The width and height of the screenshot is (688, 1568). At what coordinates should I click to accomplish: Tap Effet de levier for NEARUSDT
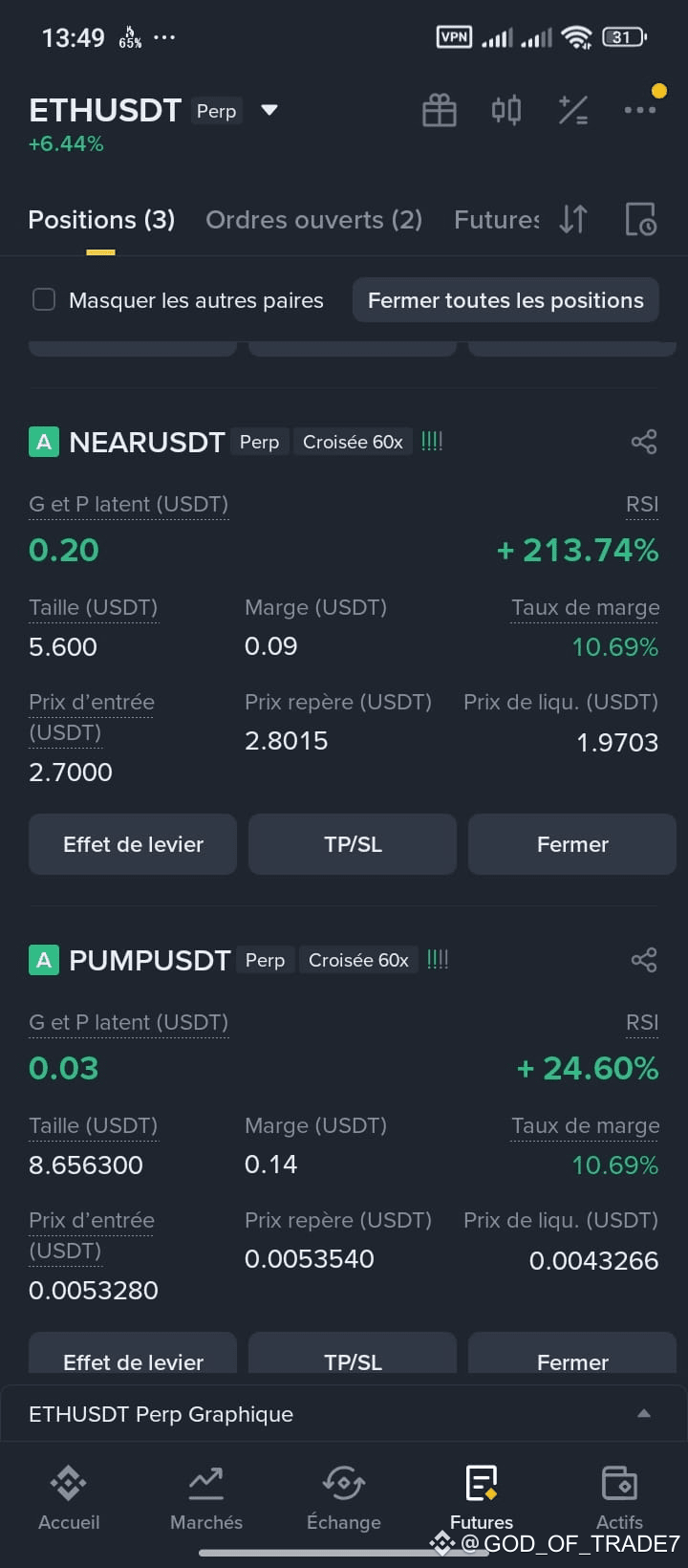coord(133,844)
